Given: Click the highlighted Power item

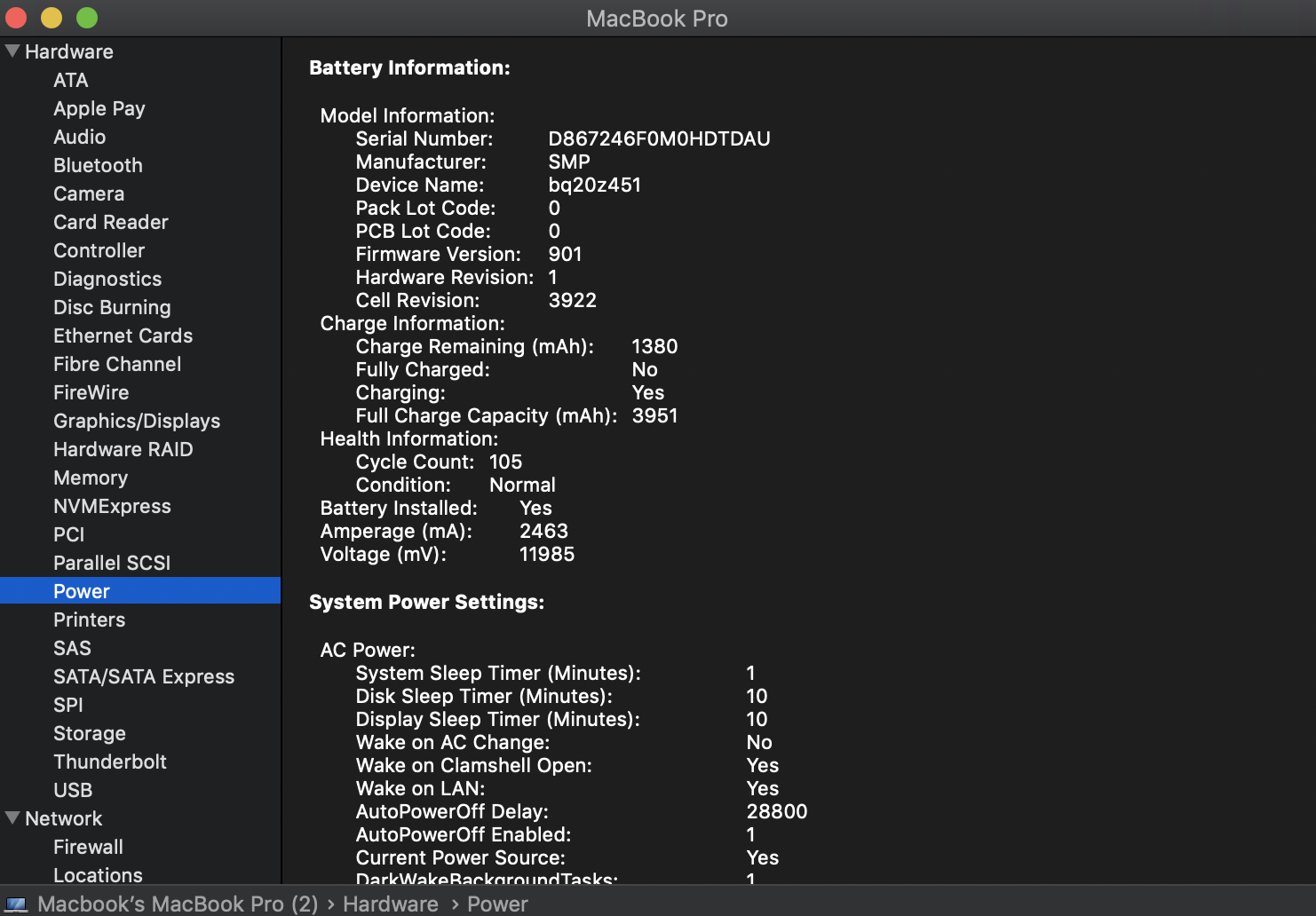Looking at the screenshot, I should click(x=82, y=591).
